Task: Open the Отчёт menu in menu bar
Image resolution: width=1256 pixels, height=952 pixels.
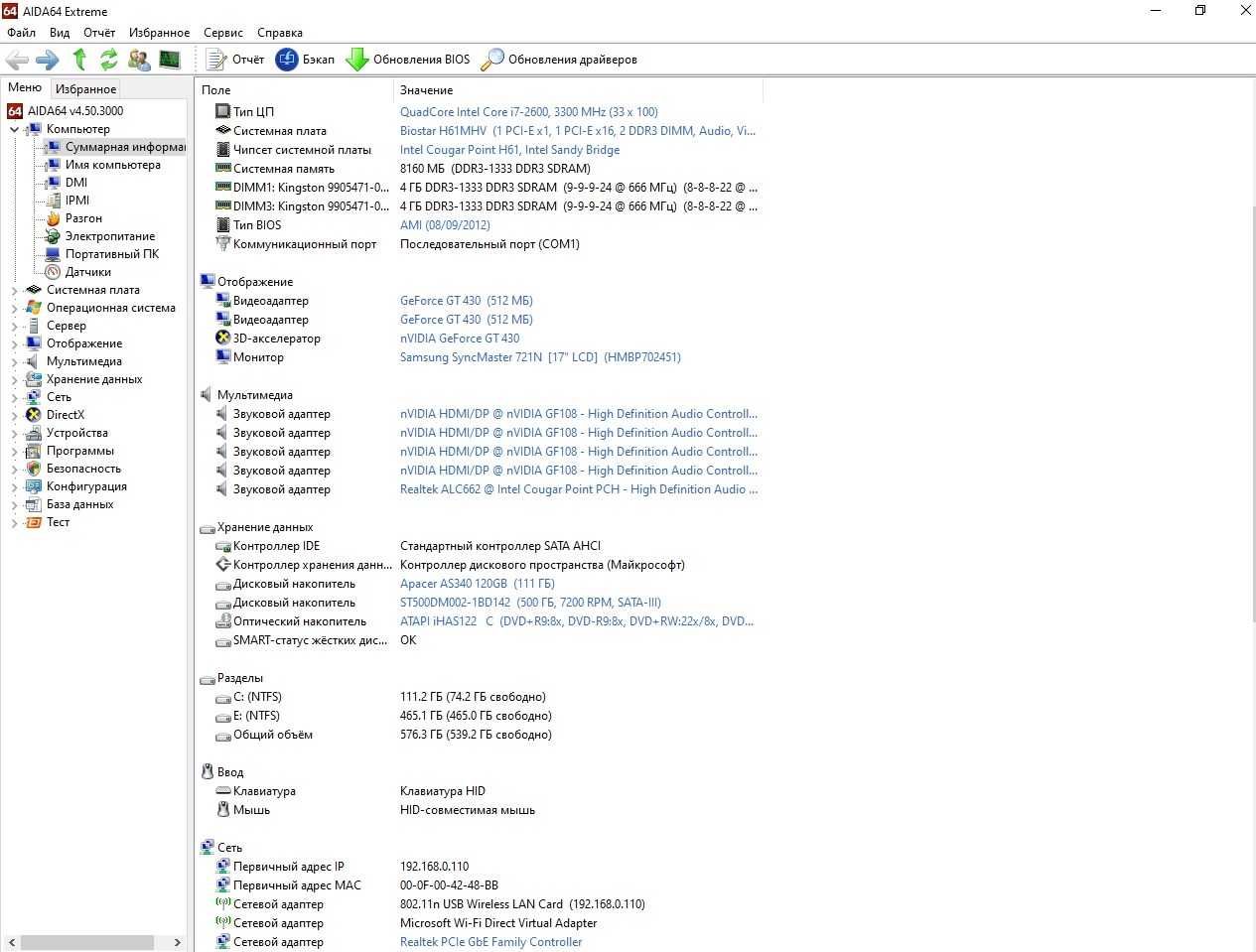Action: [x=99, y=33]
